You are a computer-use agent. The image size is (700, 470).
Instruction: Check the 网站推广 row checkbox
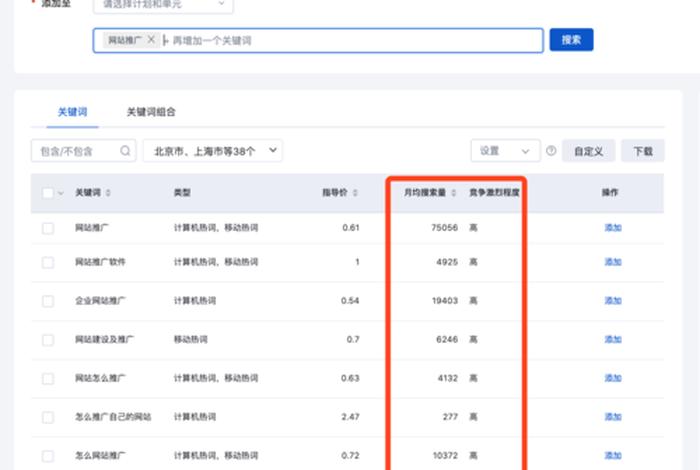48,228
